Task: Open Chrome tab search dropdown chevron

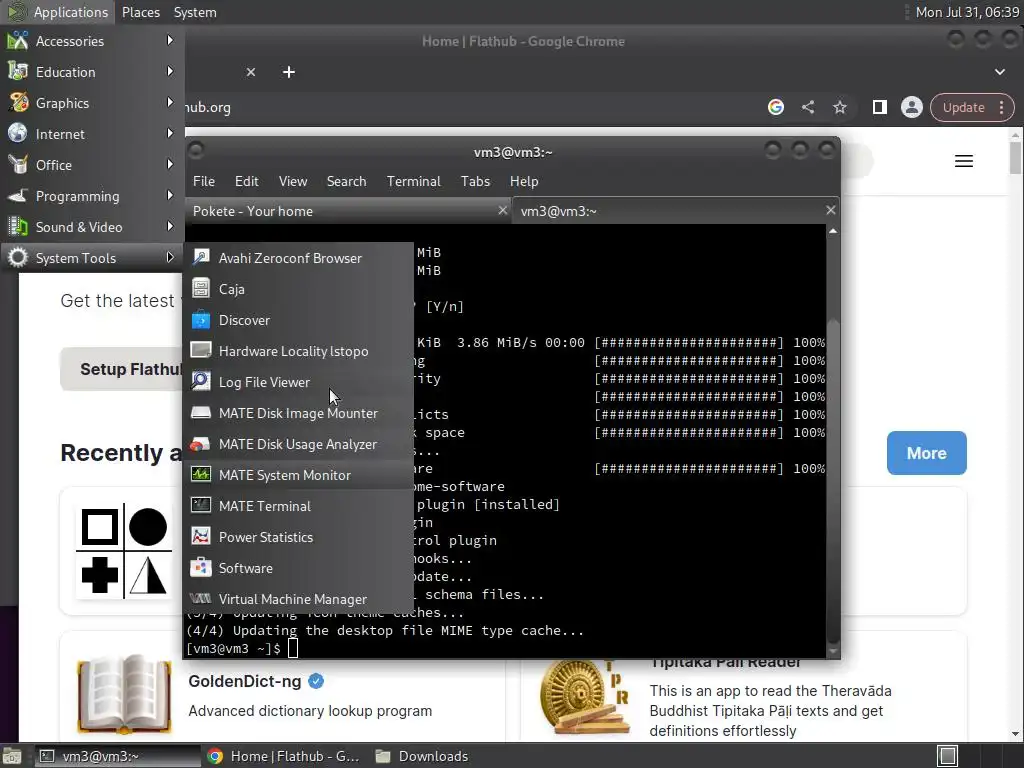Action: [x=1000, y=72]
